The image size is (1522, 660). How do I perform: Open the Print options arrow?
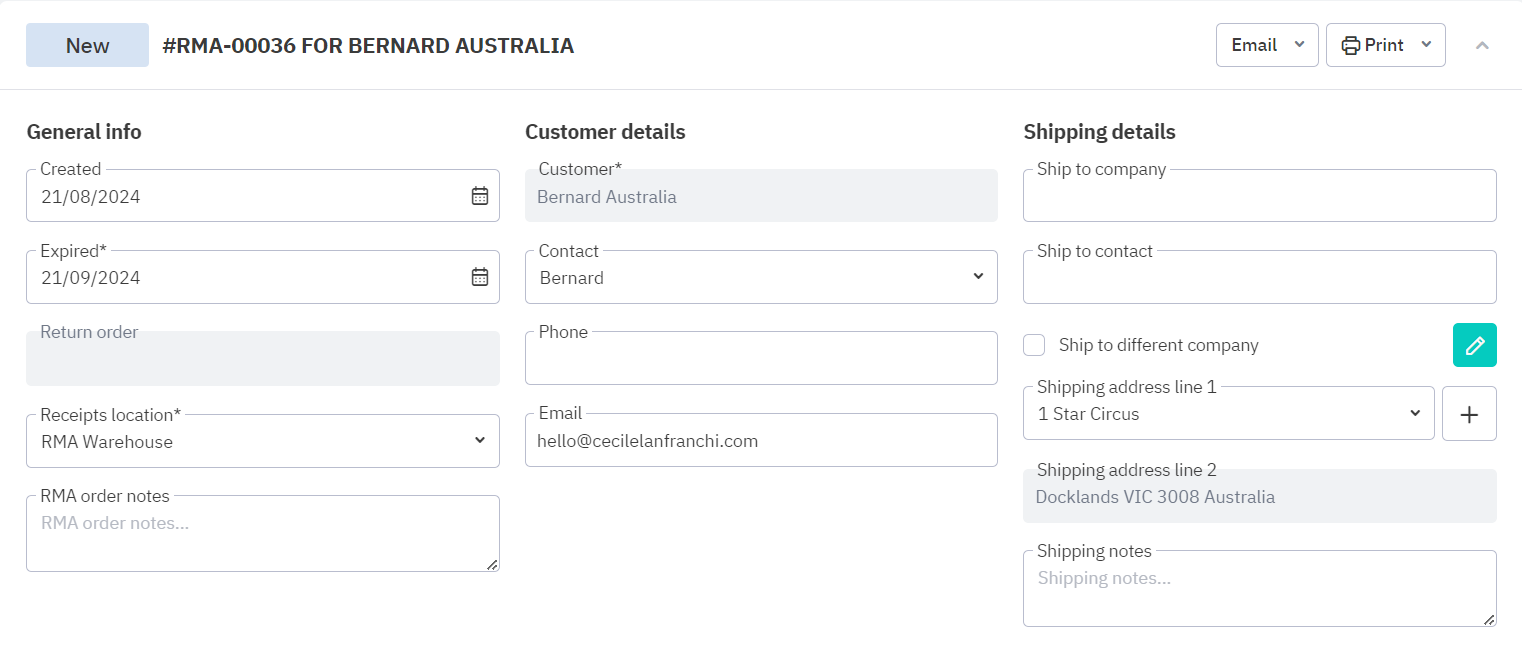tap(1427, 45)
